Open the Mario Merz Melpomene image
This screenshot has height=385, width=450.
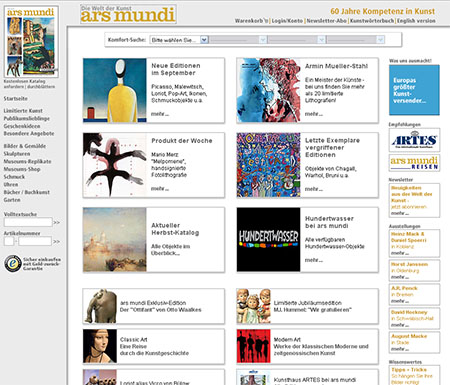pos(115,165)
